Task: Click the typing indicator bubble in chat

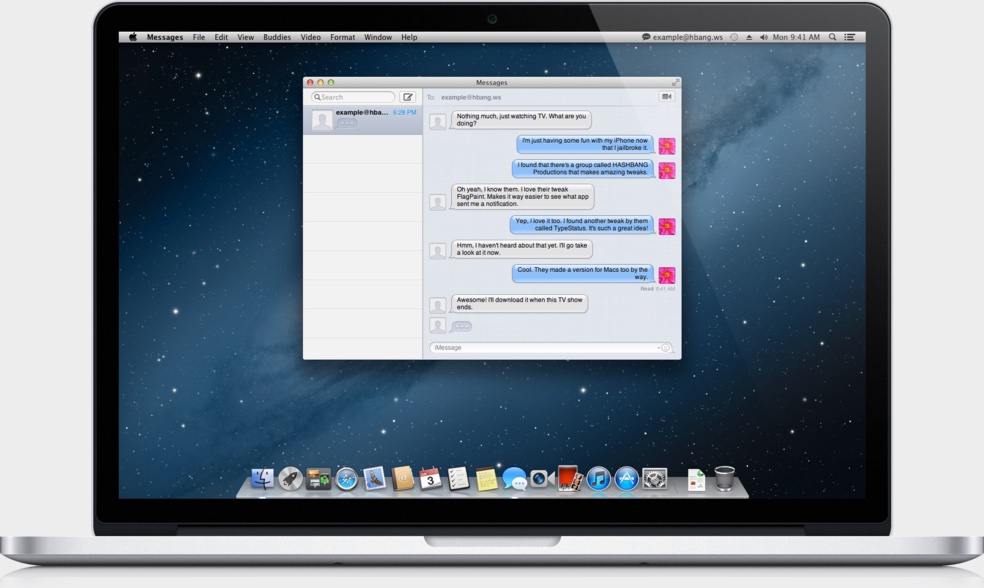Action: pyautogui.click(x=461, y=326)
